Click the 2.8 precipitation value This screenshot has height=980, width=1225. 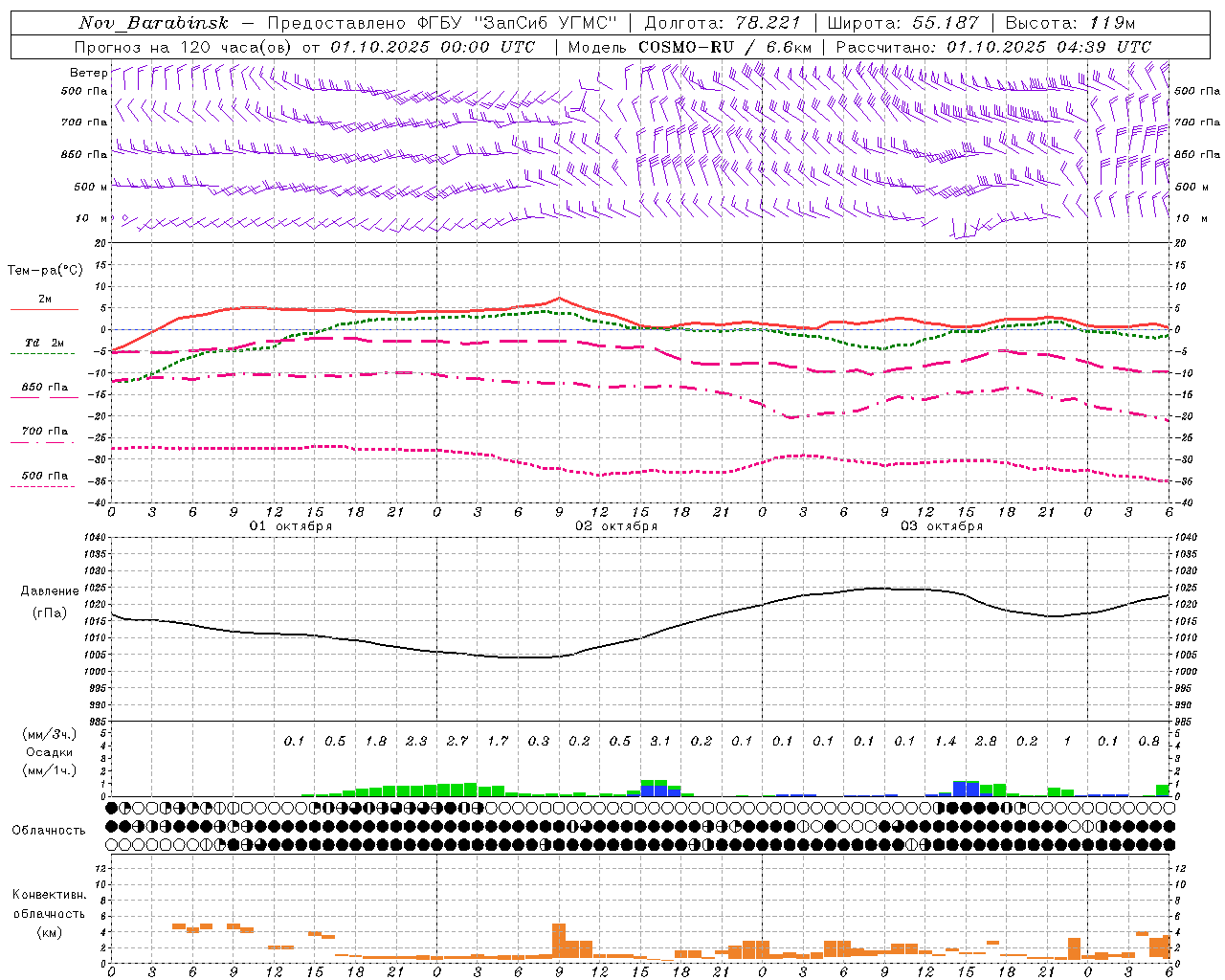(x=986, y=741)
